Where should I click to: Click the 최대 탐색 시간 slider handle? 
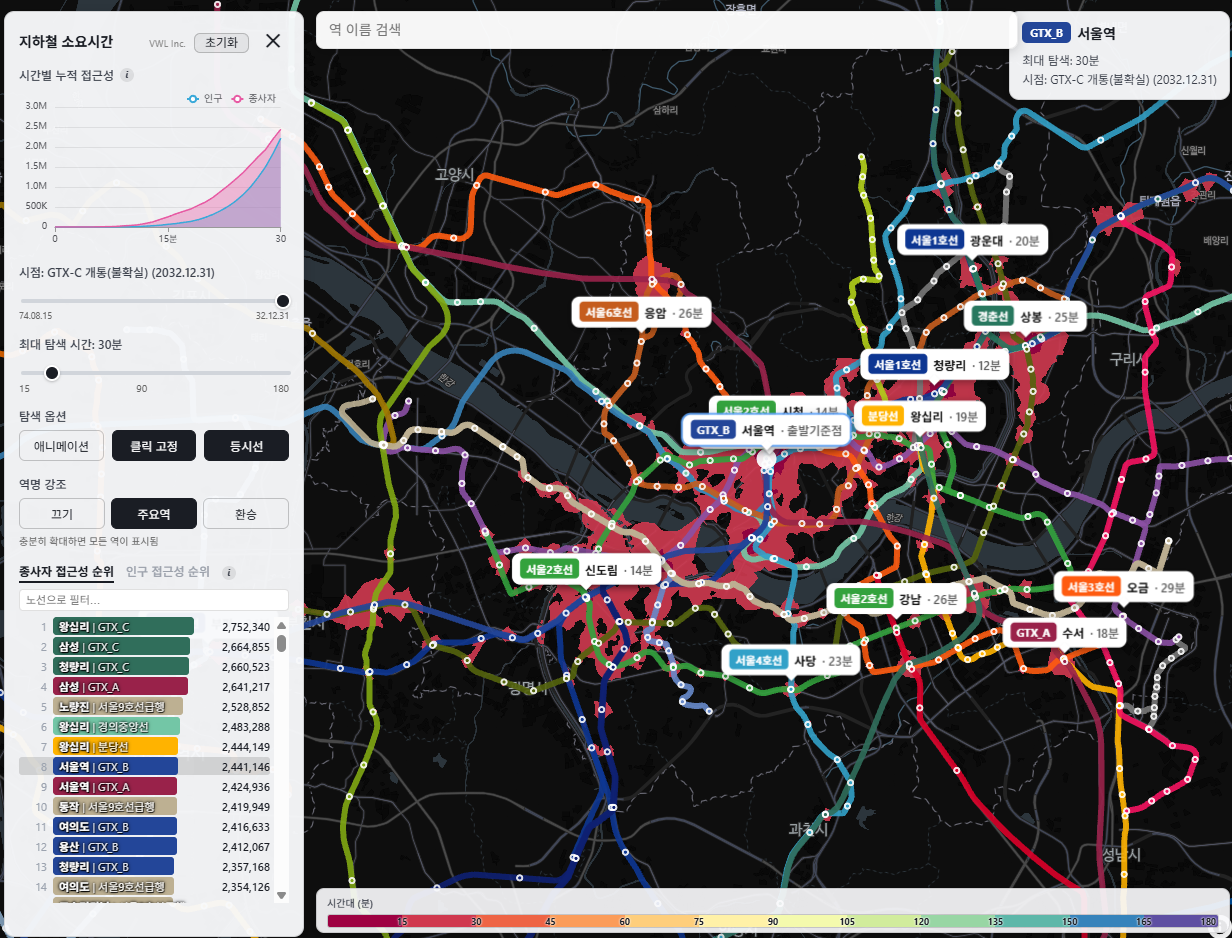tap(52, 373)
